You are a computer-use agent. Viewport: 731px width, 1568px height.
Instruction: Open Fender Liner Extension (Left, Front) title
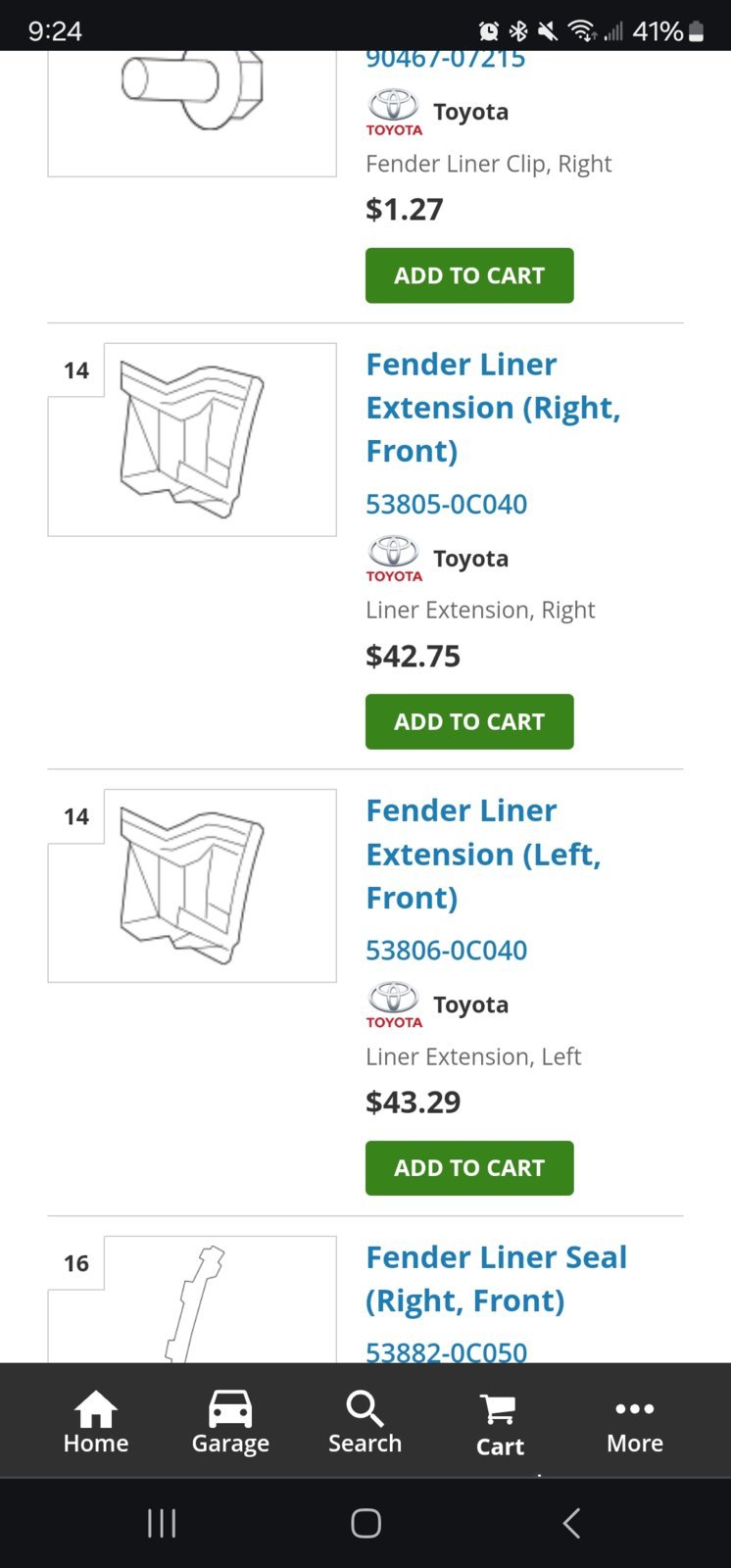click(x=483, y=854)
